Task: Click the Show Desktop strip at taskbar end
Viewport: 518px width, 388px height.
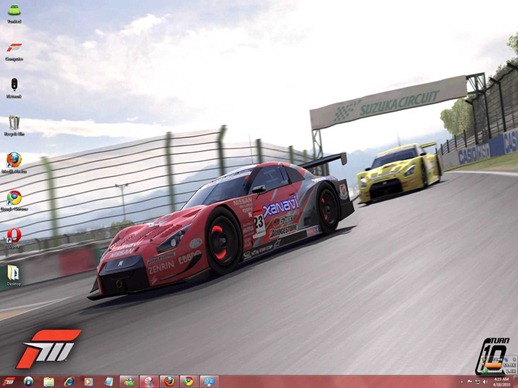Action: tap(515, 382)
